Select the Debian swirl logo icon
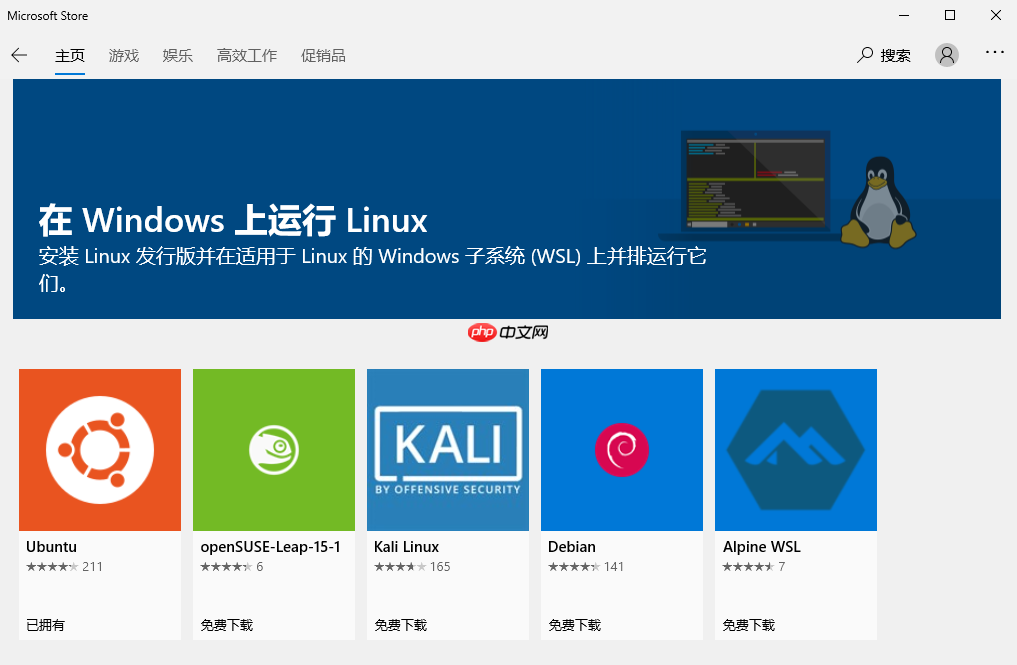This screenshot has width=1017, height=665. click(x=621, y=449)
